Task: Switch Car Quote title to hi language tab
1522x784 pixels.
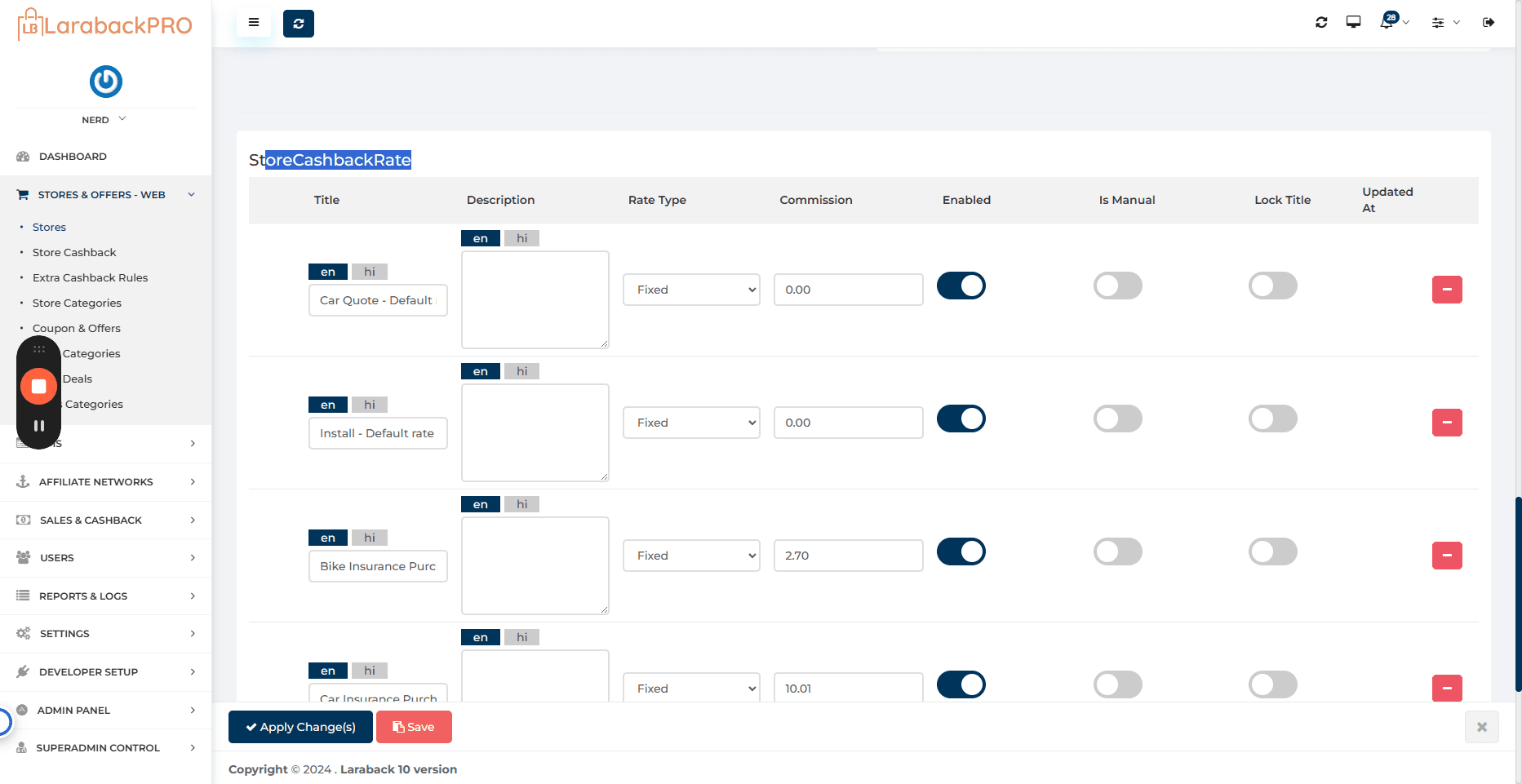Action: tap(370, 272)
